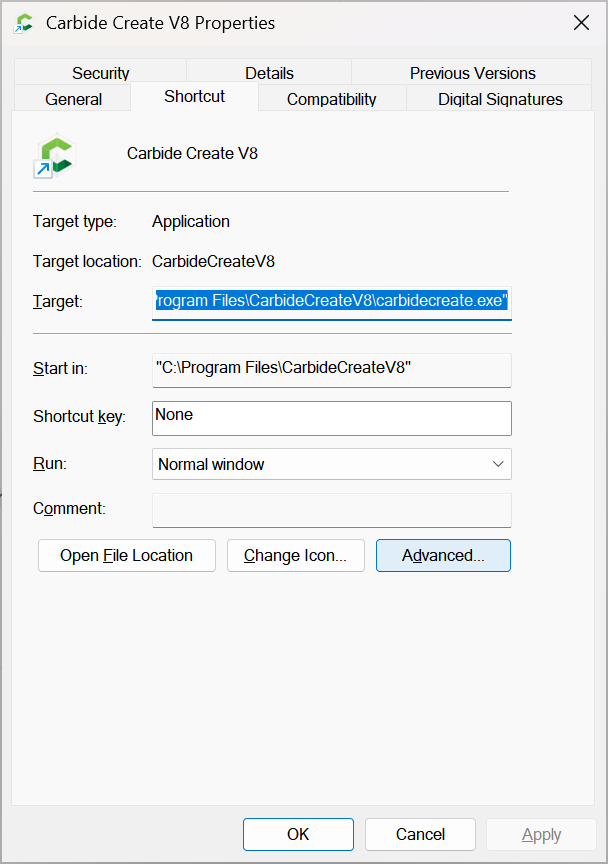Click the Cancel button
Image resolution: width=608 pixels, height=864 pixels.
point(420,834)
